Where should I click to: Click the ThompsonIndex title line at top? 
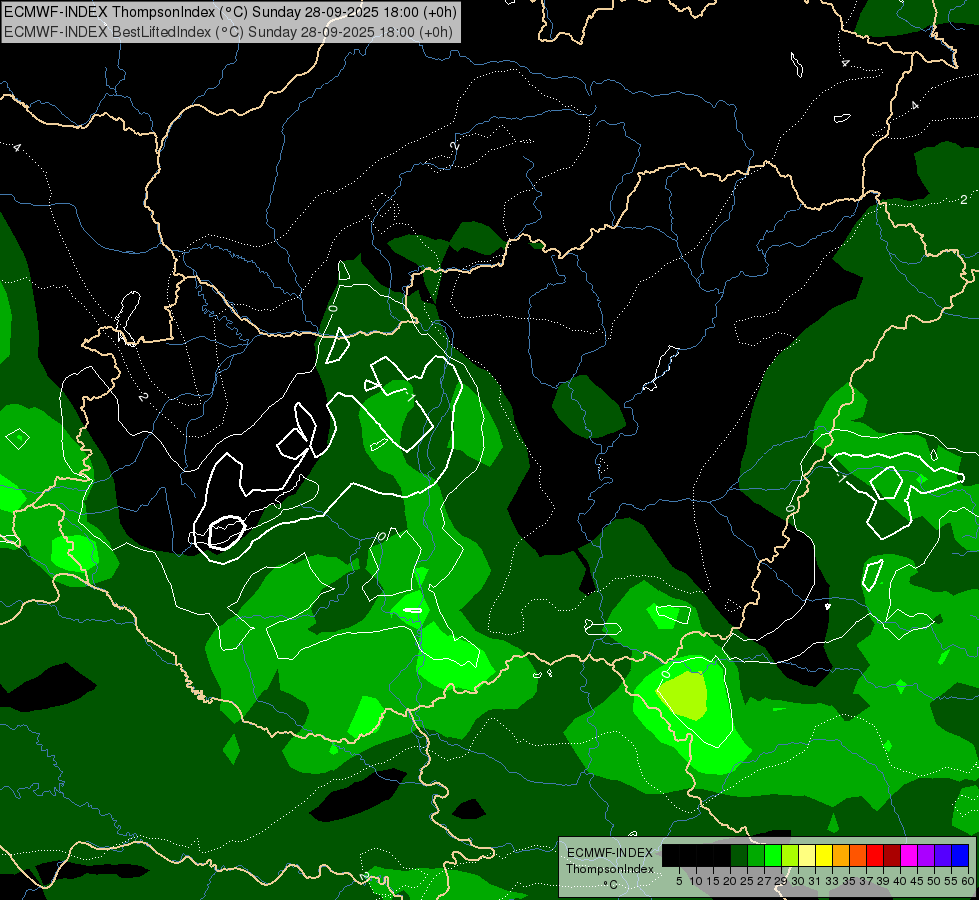(230, 12)
